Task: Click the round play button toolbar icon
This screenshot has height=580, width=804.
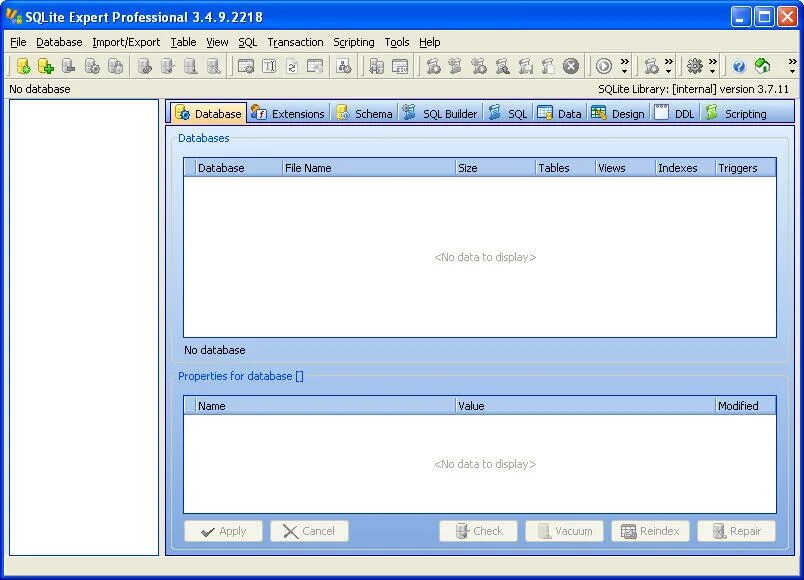Action: [604, 66]
